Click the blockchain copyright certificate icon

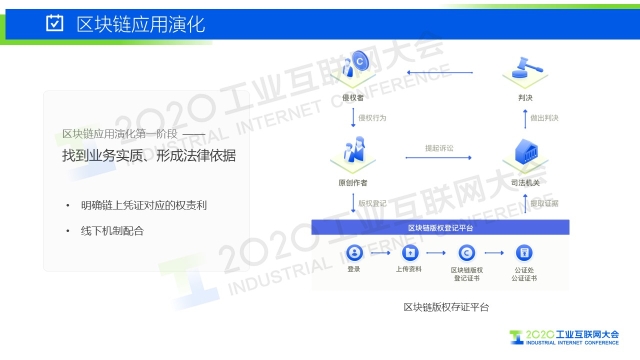pos(467,253)
